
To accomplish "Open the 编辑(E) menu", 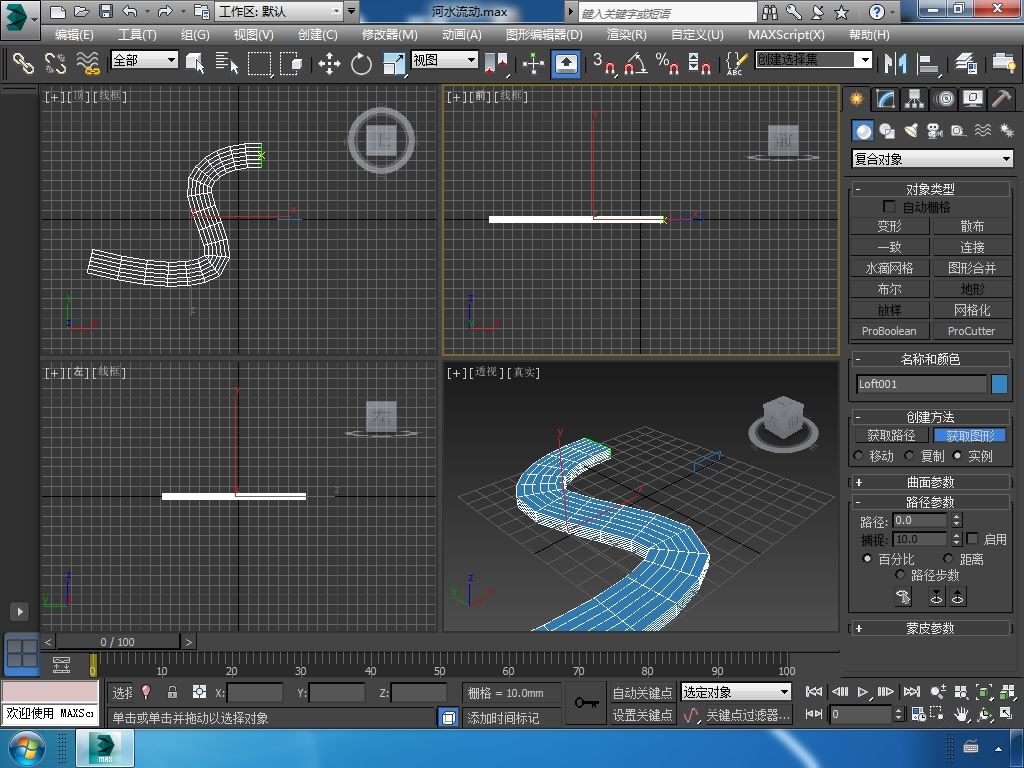I will tap(74, 35).
